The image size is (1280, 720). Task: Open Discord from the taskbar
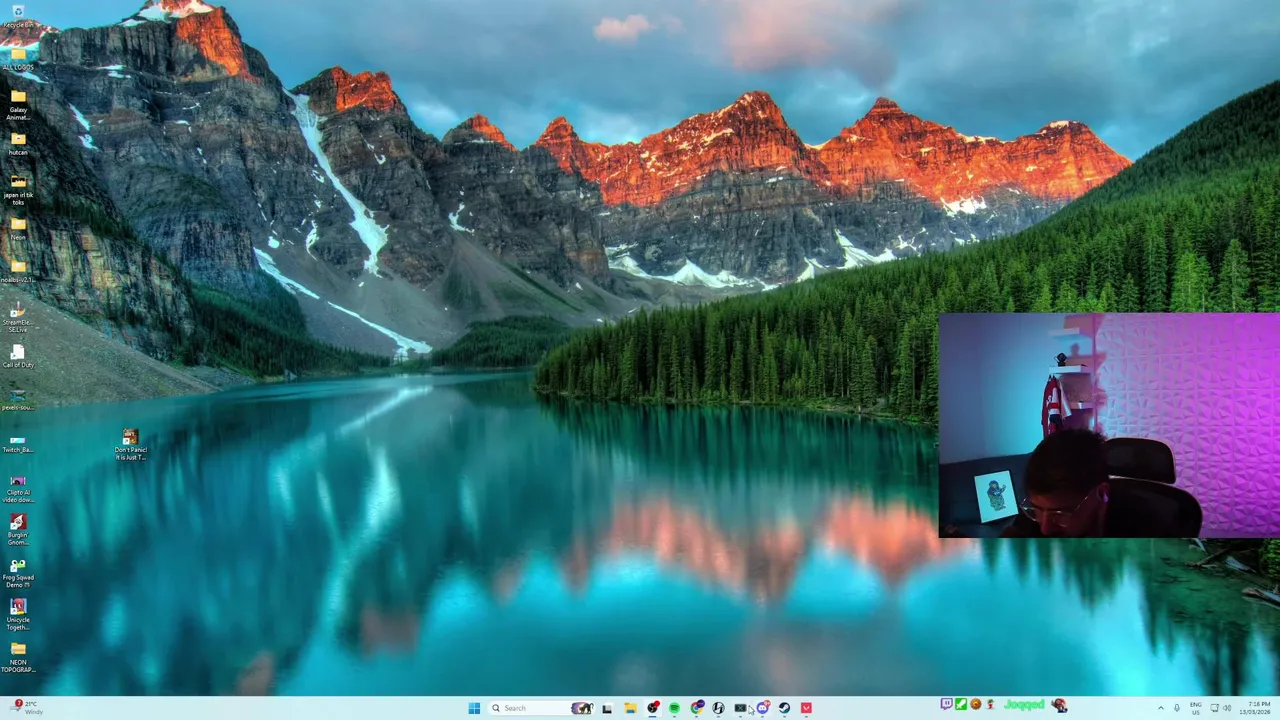click(763, 708)
